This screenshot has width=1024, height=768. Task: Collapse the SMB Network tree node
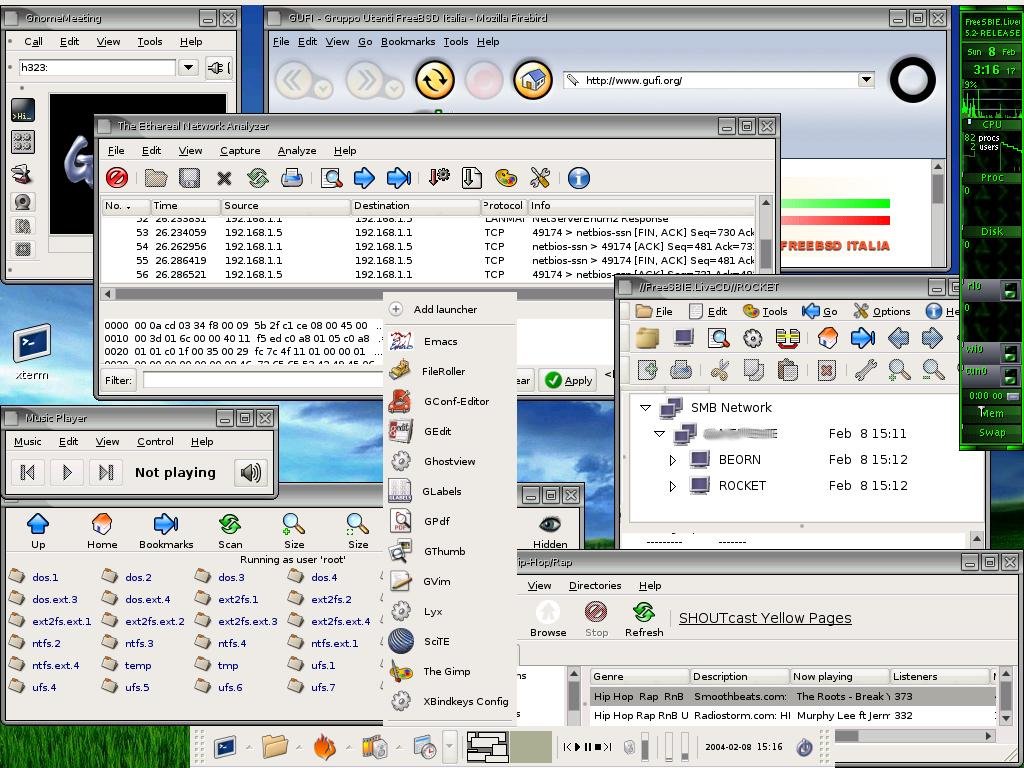645,408
